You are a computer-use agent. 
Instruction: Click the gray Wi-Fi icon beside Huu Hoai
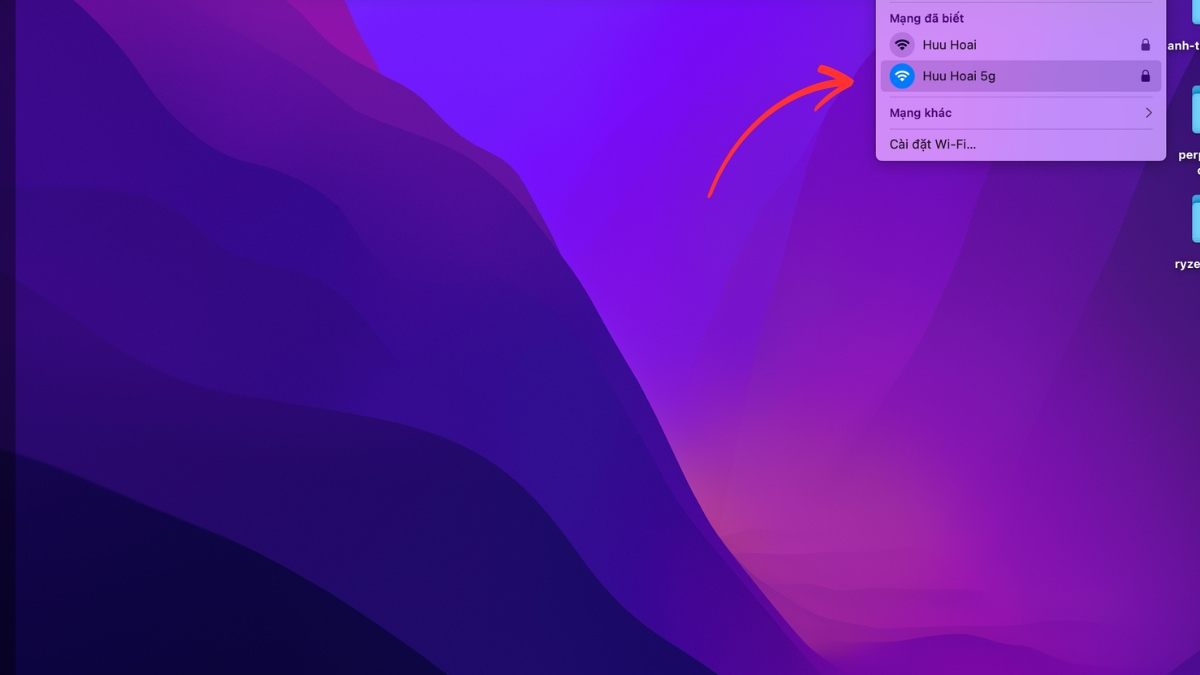coord(902,45)
